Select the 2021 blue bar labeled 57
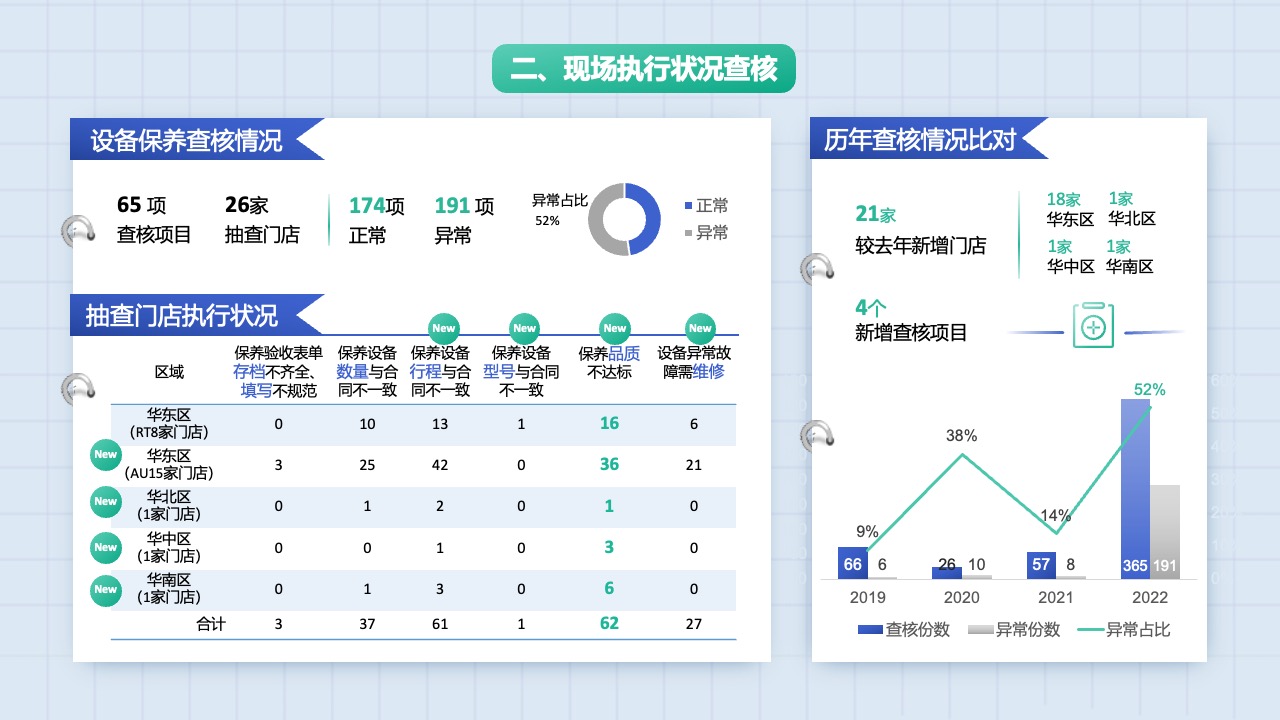 click(x=1041, y=565)
